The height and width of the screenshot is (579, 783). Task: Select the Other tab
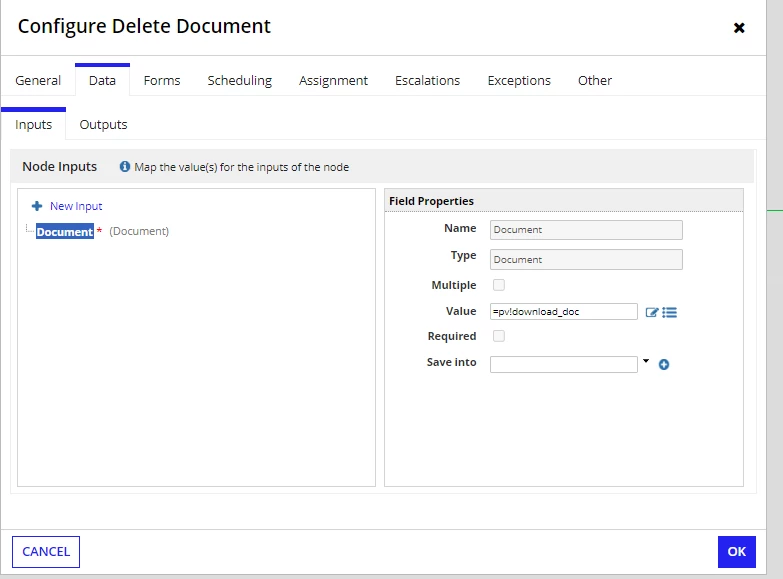tap(595, 80)
